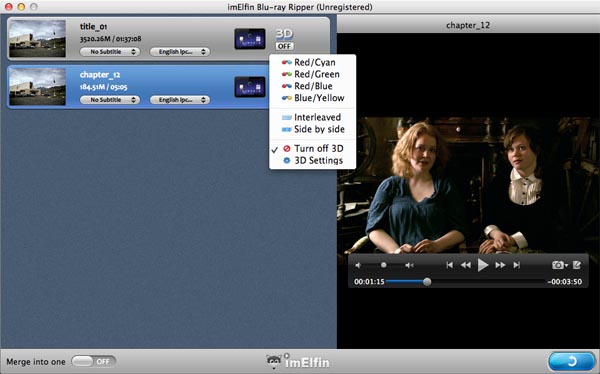This screenshot has width=600, height=374.
Task: Open the subtitle dropdown for chapter_12
Action: click(x=110, y=100)
